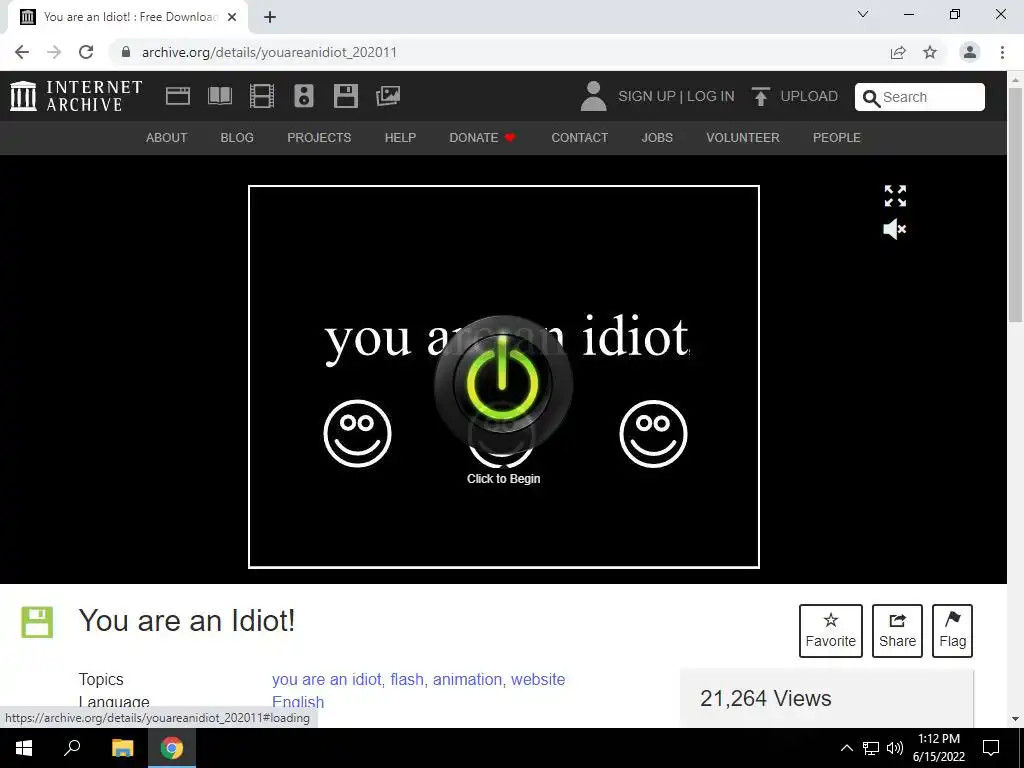The image size is (1024, 768).
Task: Open the CONTACT menu item
Action: pos(579,138)
